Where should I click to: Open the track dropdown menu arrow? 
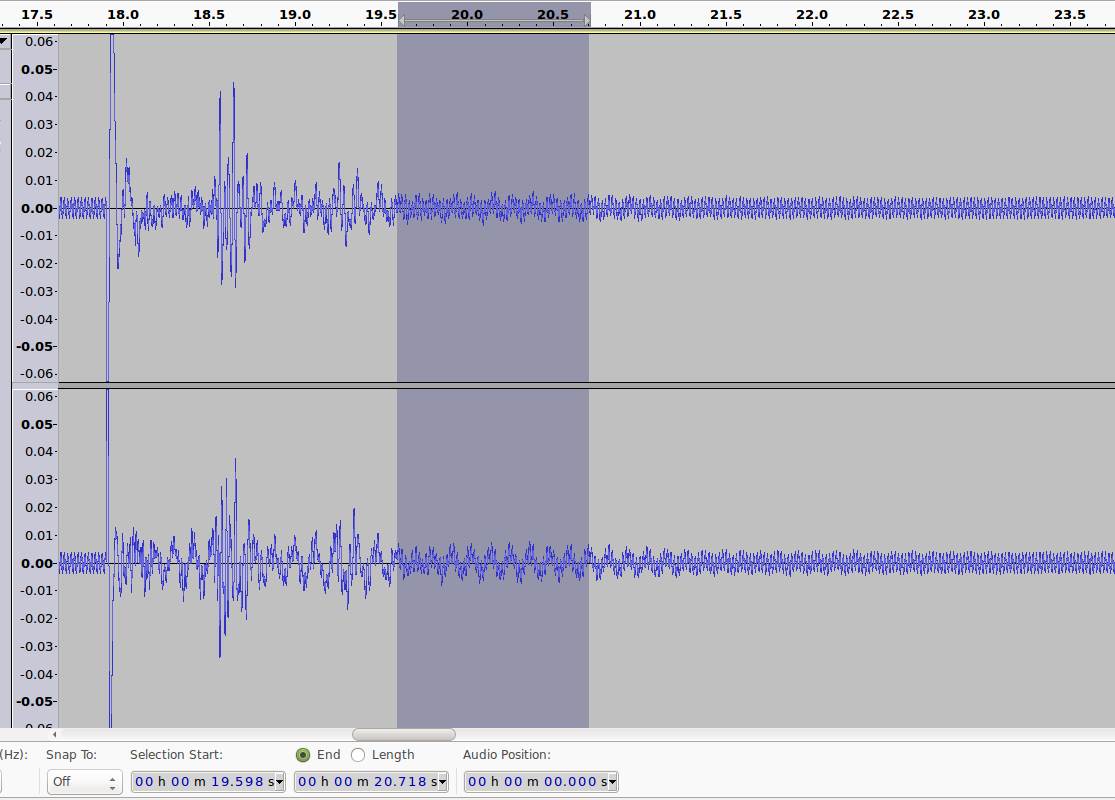pyautogui.click(x=4, y=42)
